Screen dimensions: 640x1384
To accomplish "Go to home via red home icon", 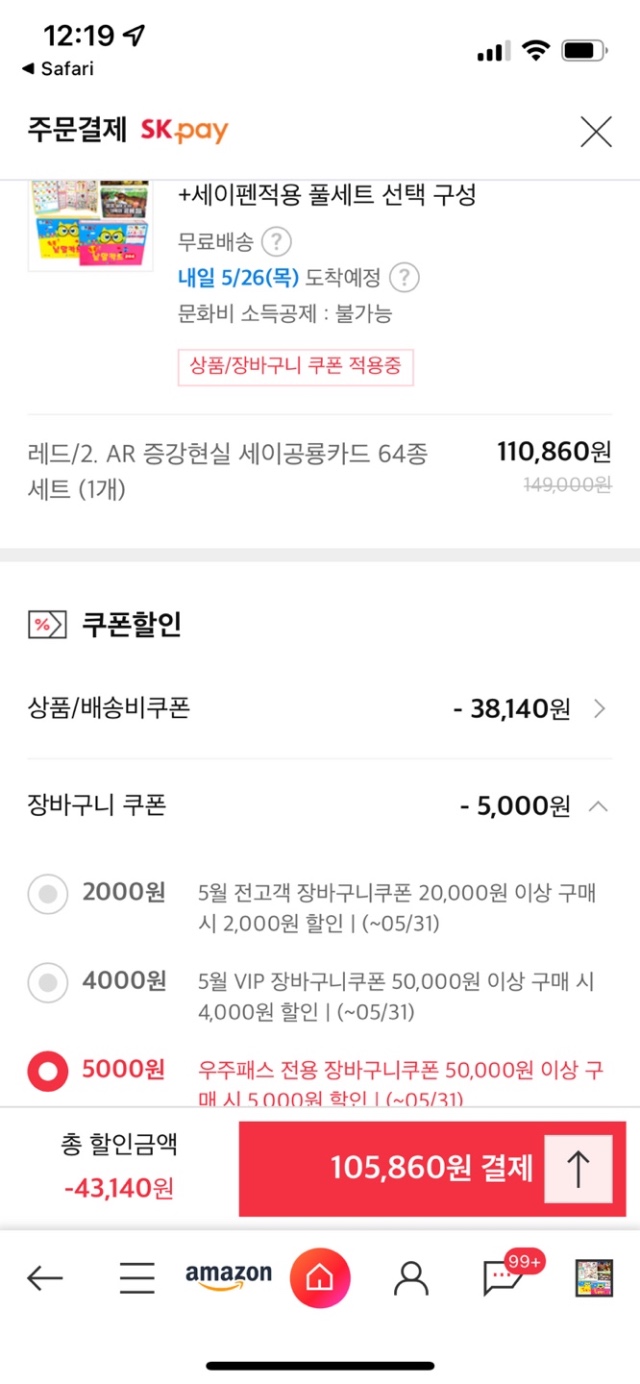I will [x=319, y=1277].
